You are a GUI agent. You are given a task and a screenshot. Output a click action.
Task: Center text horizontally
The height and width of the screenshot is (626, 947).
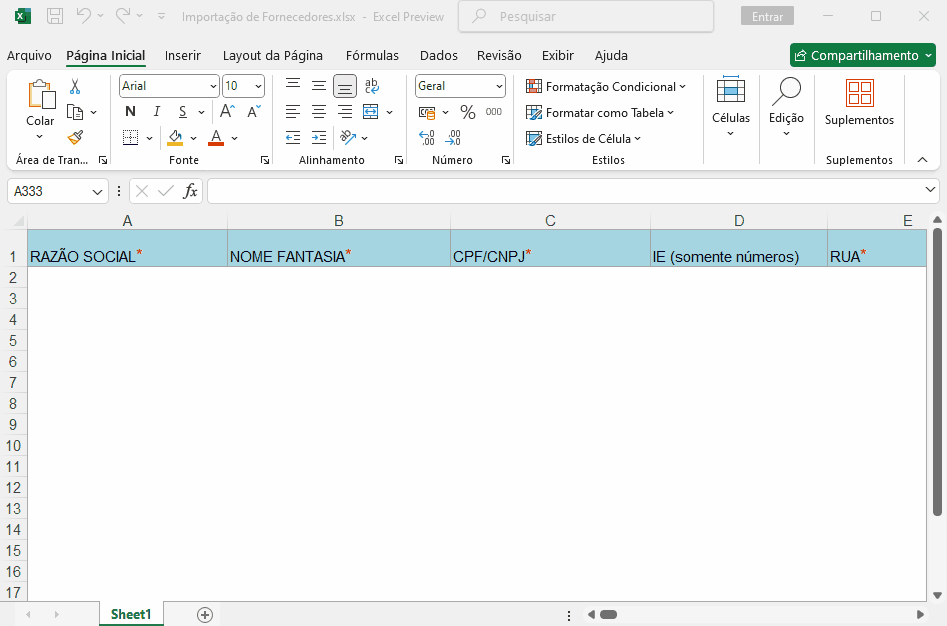[319, 112]
